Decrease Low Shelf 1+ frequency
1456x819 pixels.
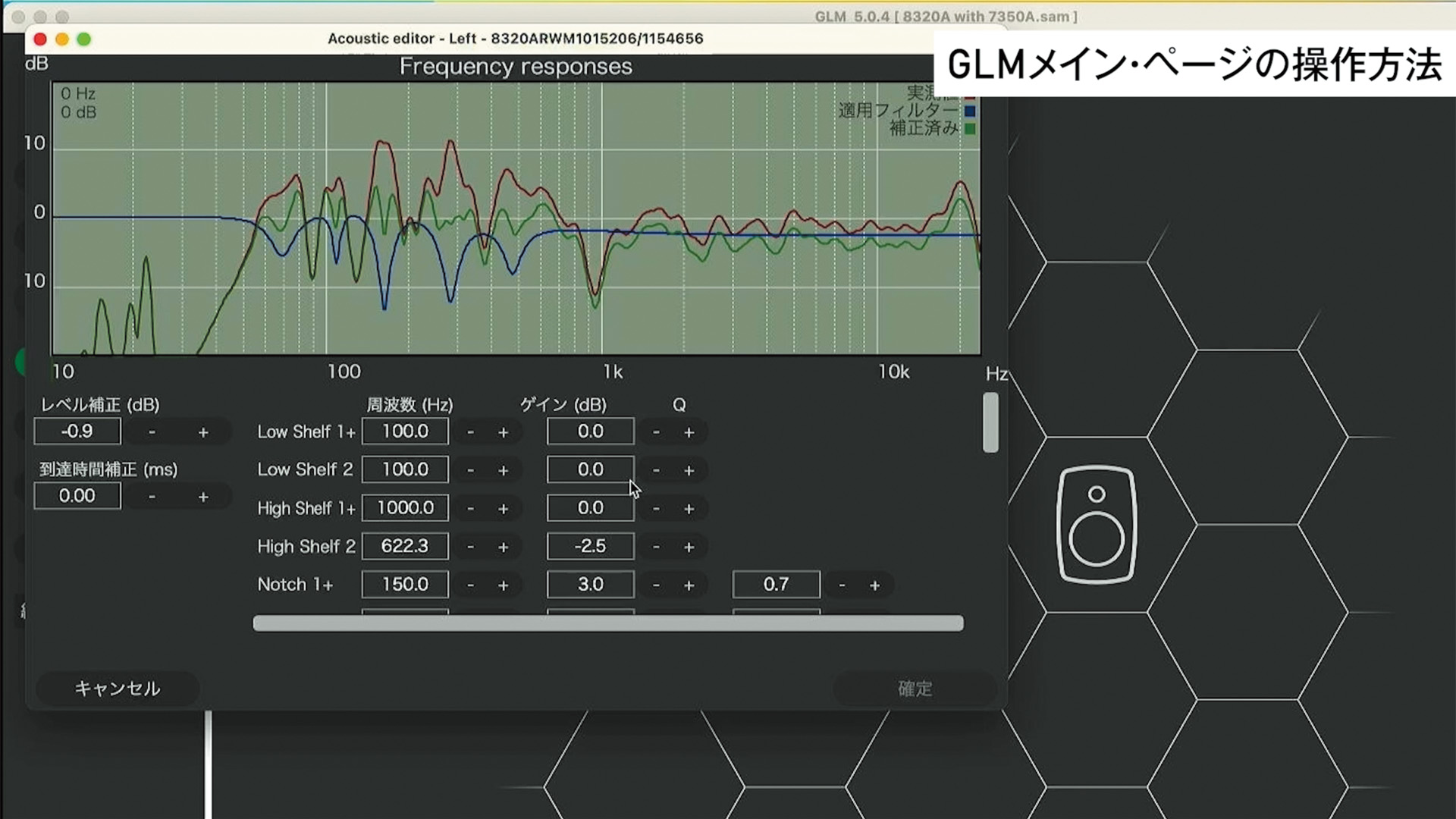[470, 432]
